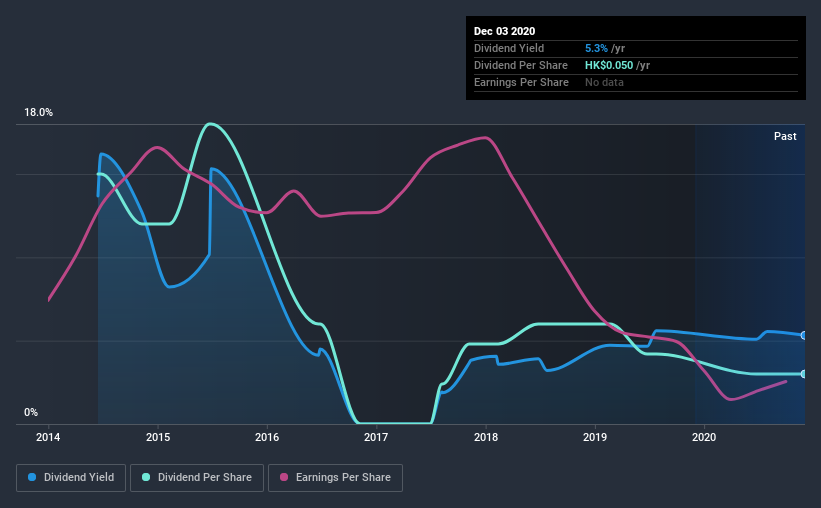Click the 'Dec 03 2020' tooltip date
Image resolution: width=821 pixels, height=508 pixels.
click(504, 31)
